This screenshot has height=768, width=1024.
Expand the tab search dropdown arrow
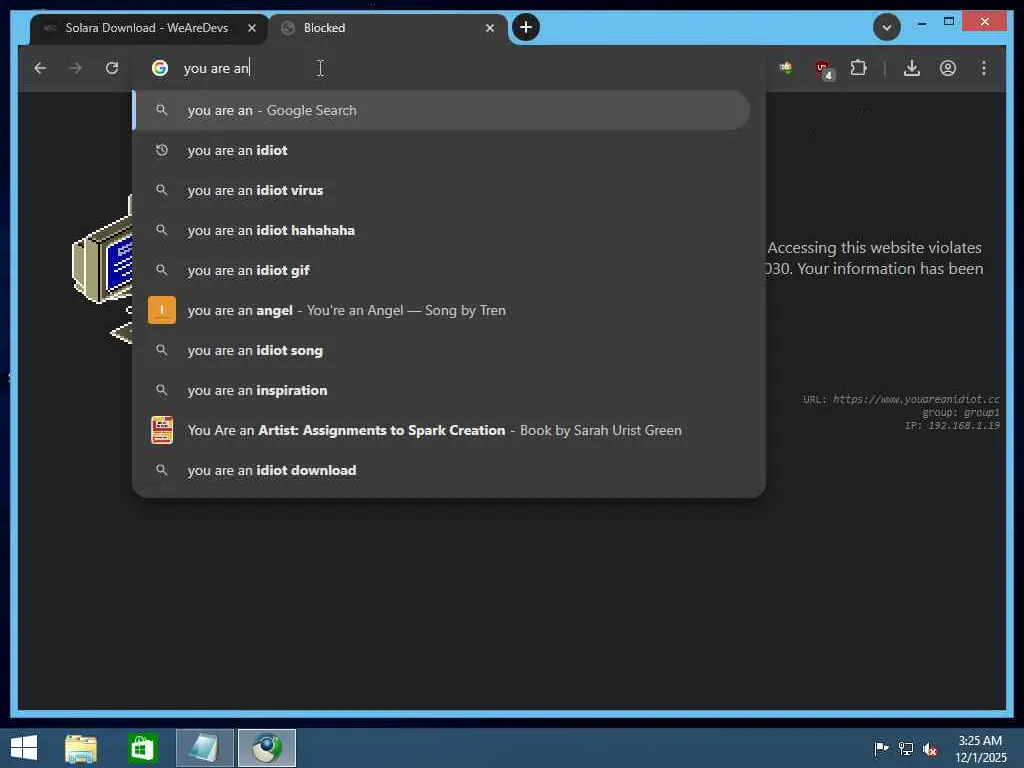pyautogui.click(x=886, y=27)
